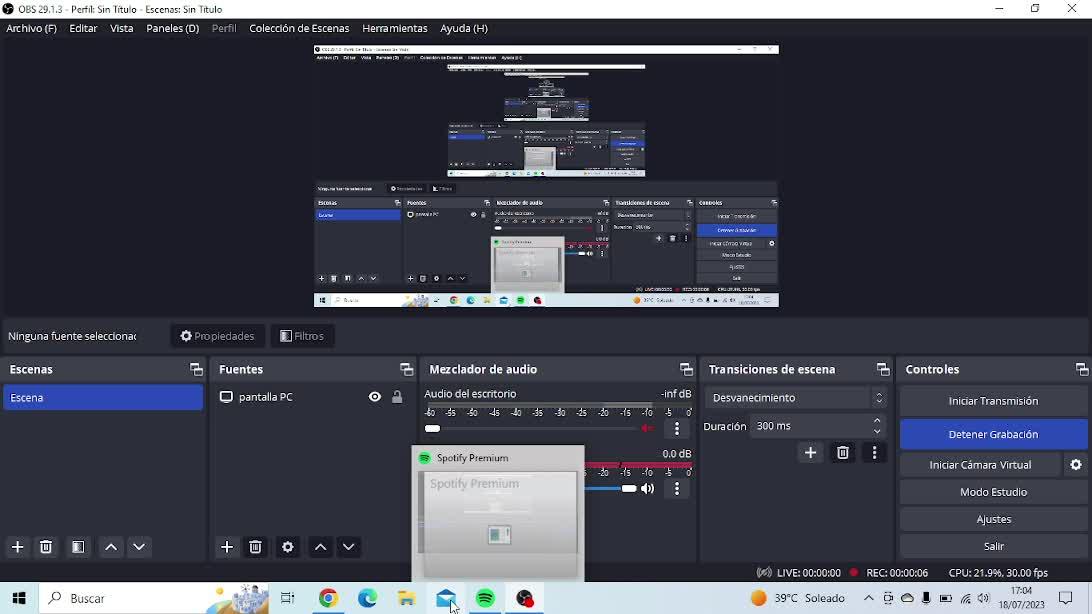Toggle visibility of pantalla PC source
Screen dimensions: 1092x614
pyautogui.click(x=375, y=397)
